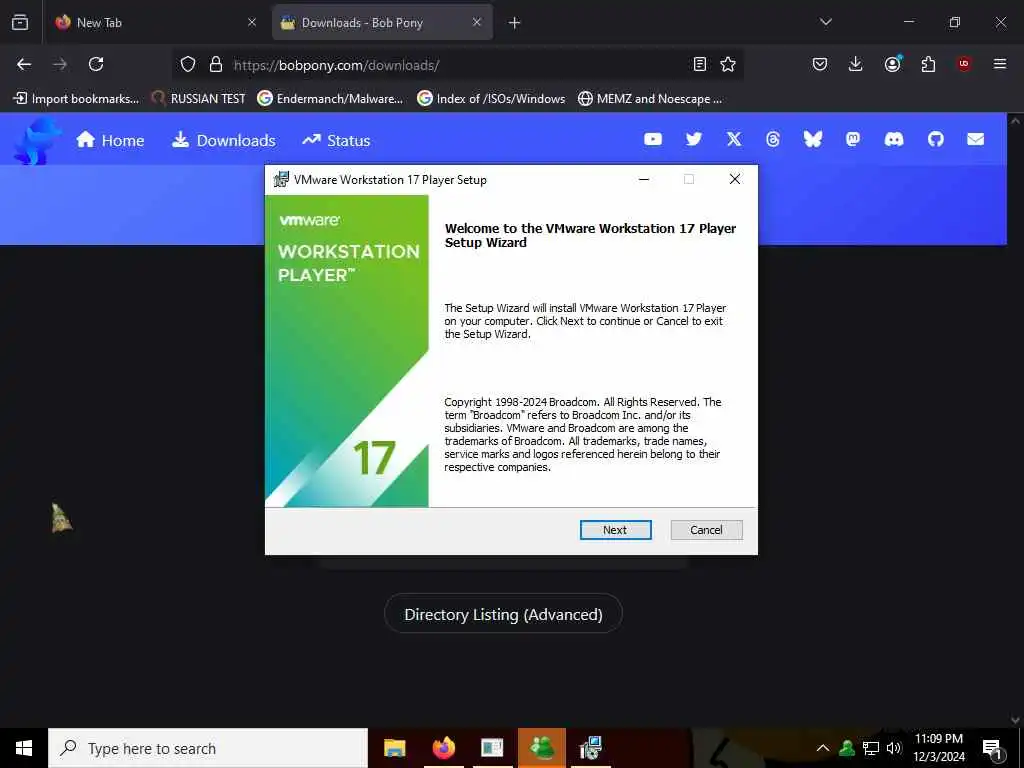
Task: Open the GitHub social icon
Action: pos(936,139)
